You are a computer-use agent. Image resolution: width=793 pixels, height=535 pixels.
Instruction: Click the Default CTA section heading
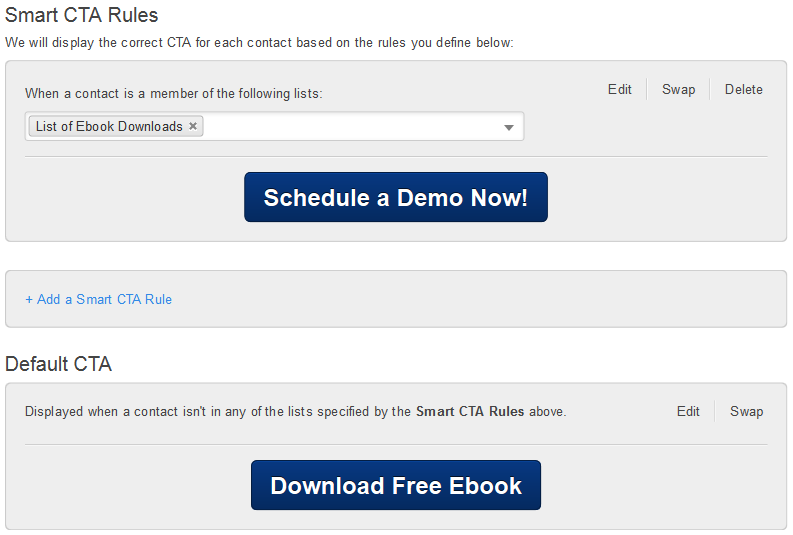click(x=59, y=364)
